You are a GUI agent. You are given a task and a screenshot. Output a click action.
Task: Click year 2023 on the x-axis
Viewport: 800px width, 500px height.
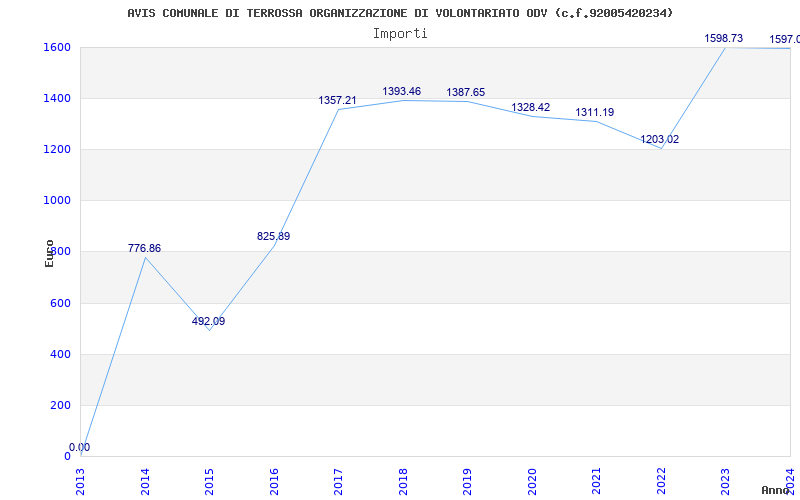coord(724,480)
